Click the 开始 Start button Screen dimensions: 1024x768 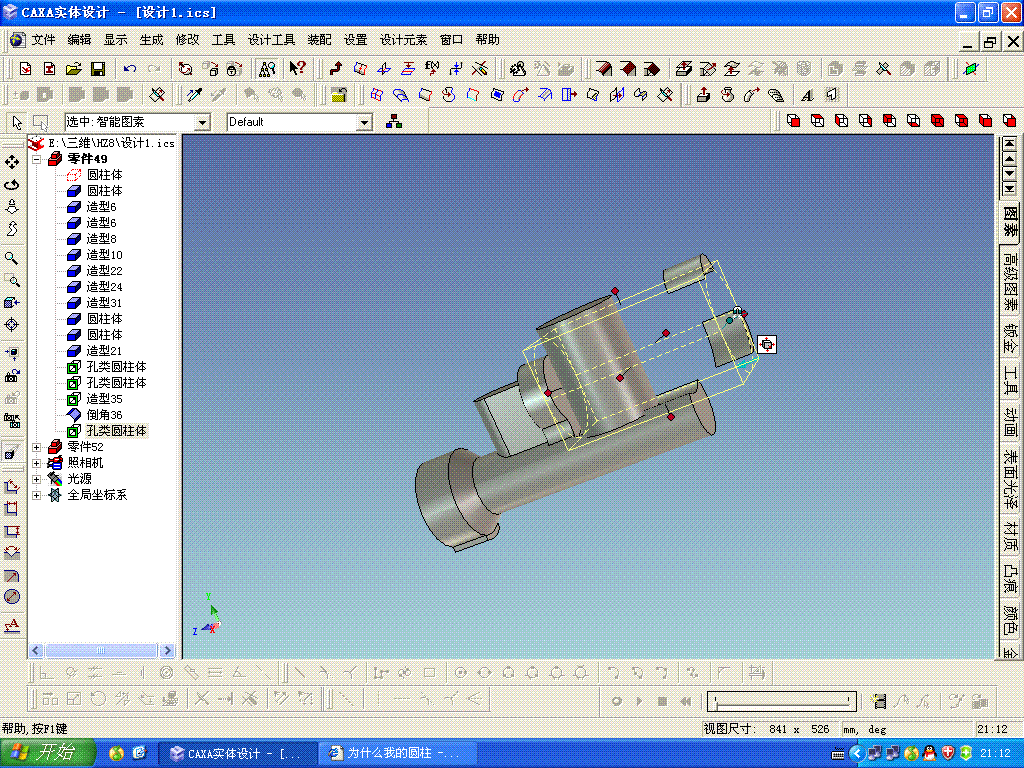point(47,753)
